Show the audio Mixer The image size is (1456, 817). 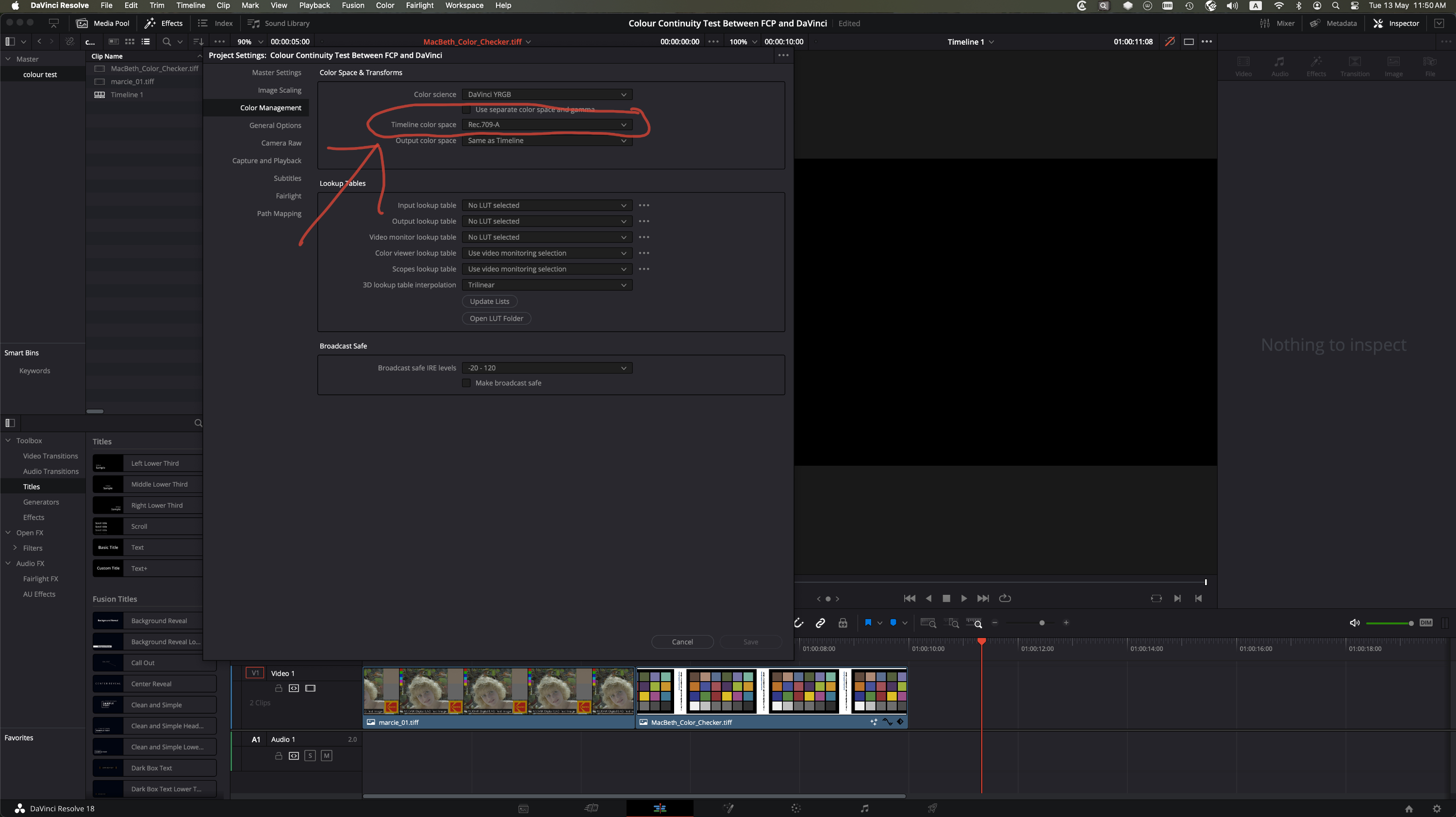click(1277, 23)
